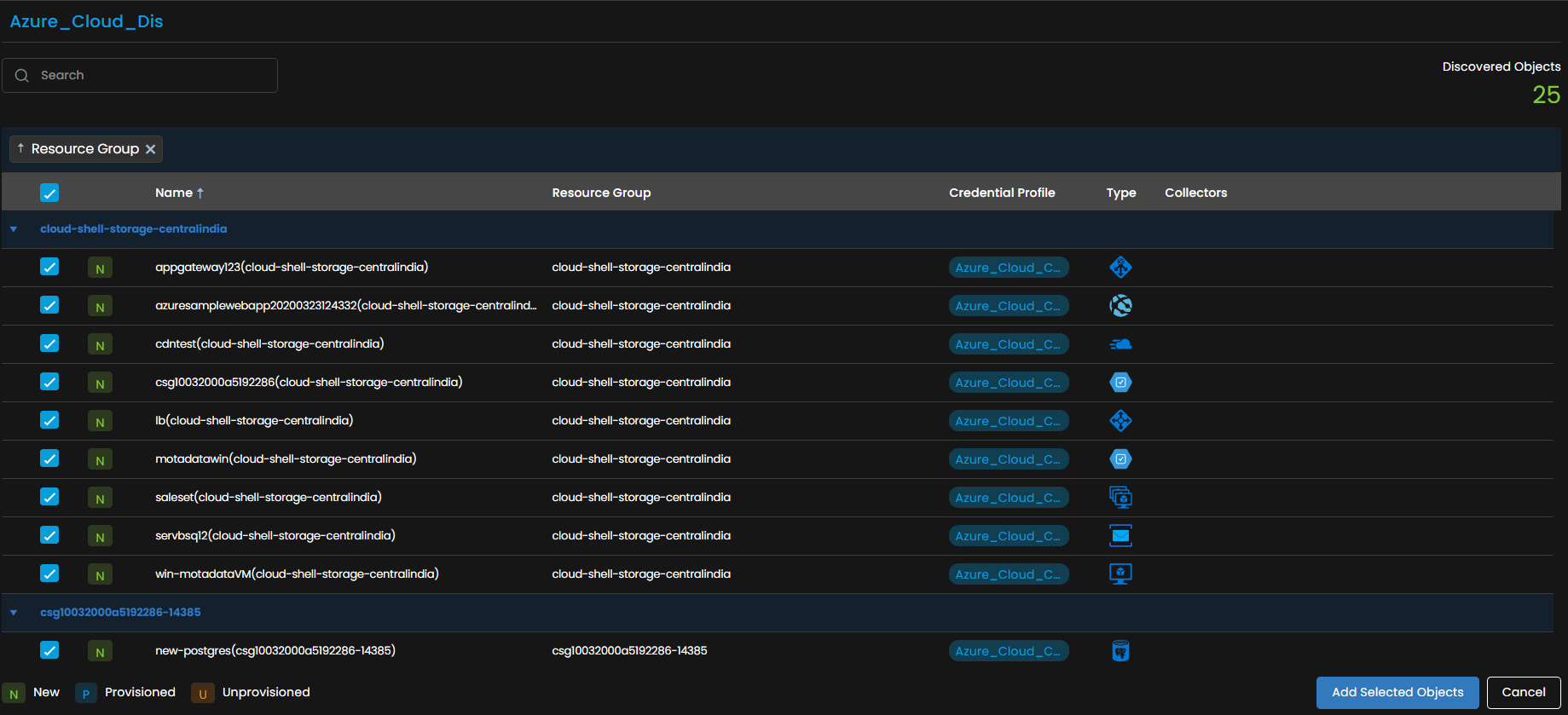Collapse the csg10032000a5192286-14385 group
This screenshot has height=715, width=1568.
pos(14,613)
